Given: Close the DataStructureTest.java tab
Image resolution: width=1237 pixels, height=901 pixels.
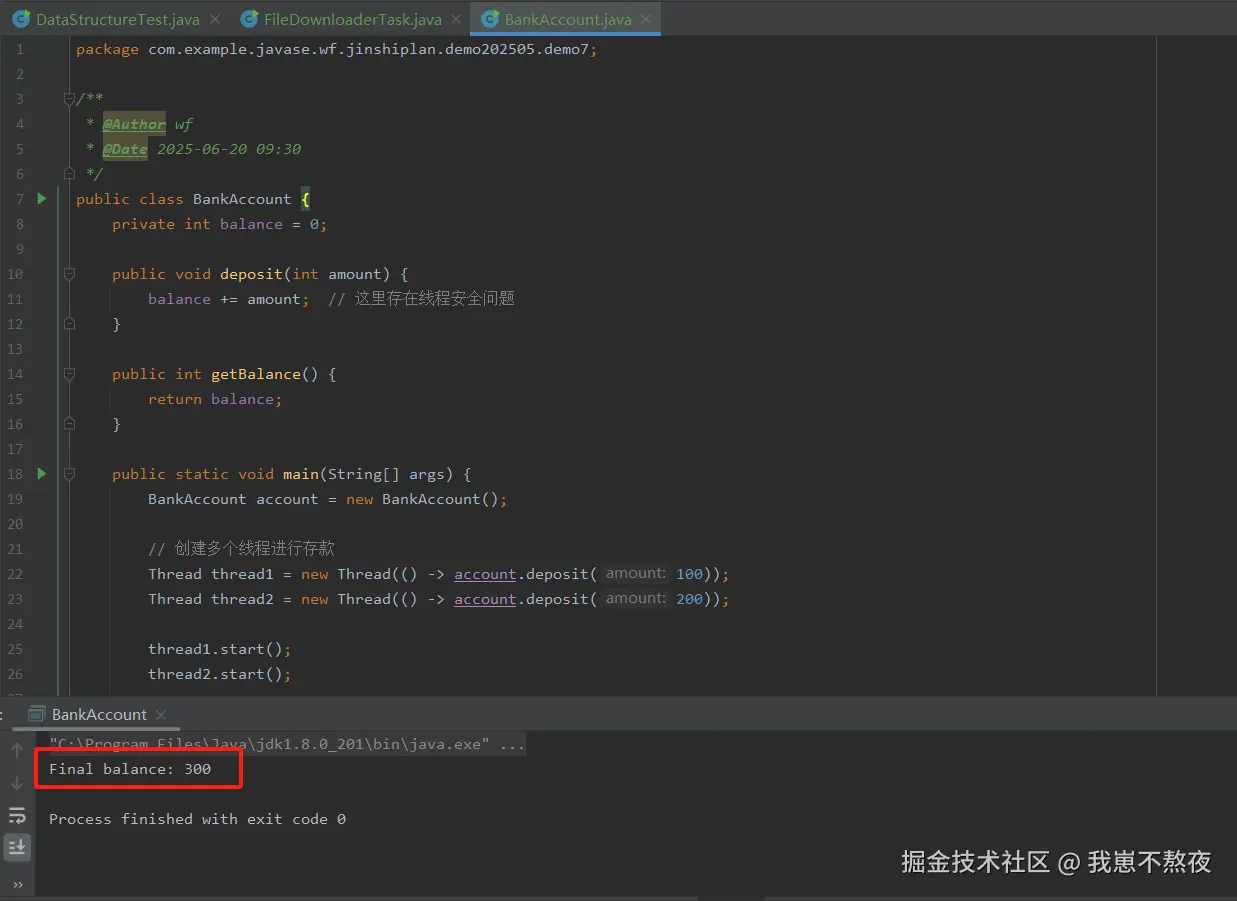Looking at the screenshot, I should click(x=214, y=19).
